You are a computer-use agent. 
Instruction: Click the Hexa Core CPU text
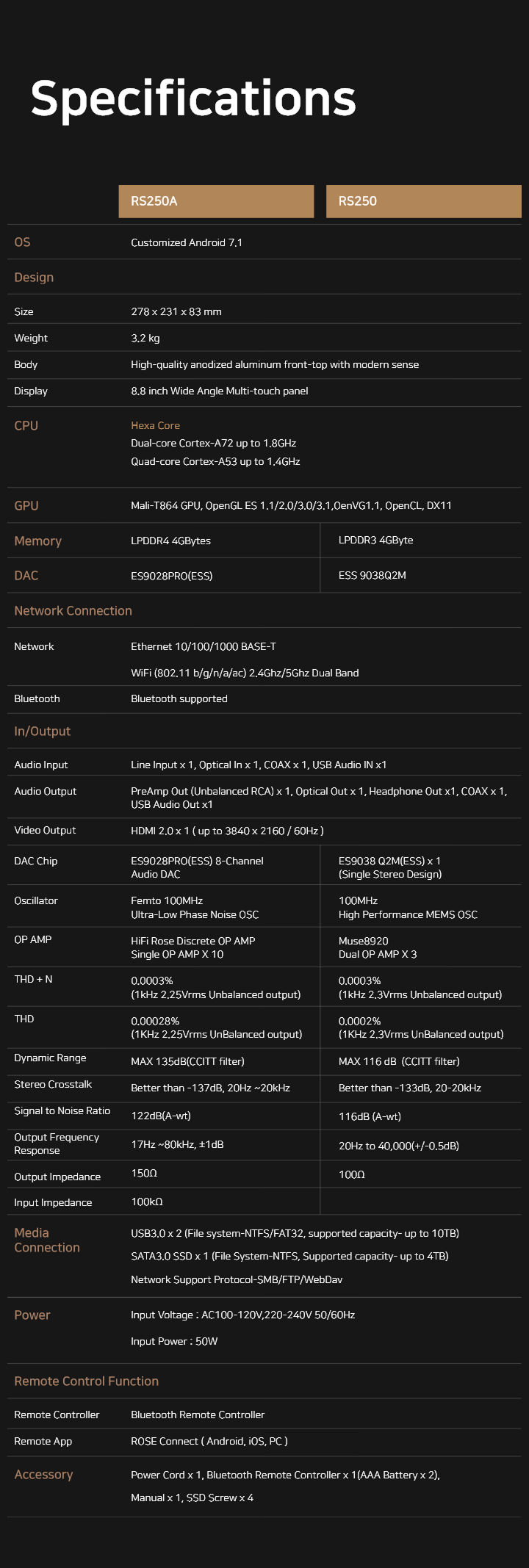click(155, 425)
